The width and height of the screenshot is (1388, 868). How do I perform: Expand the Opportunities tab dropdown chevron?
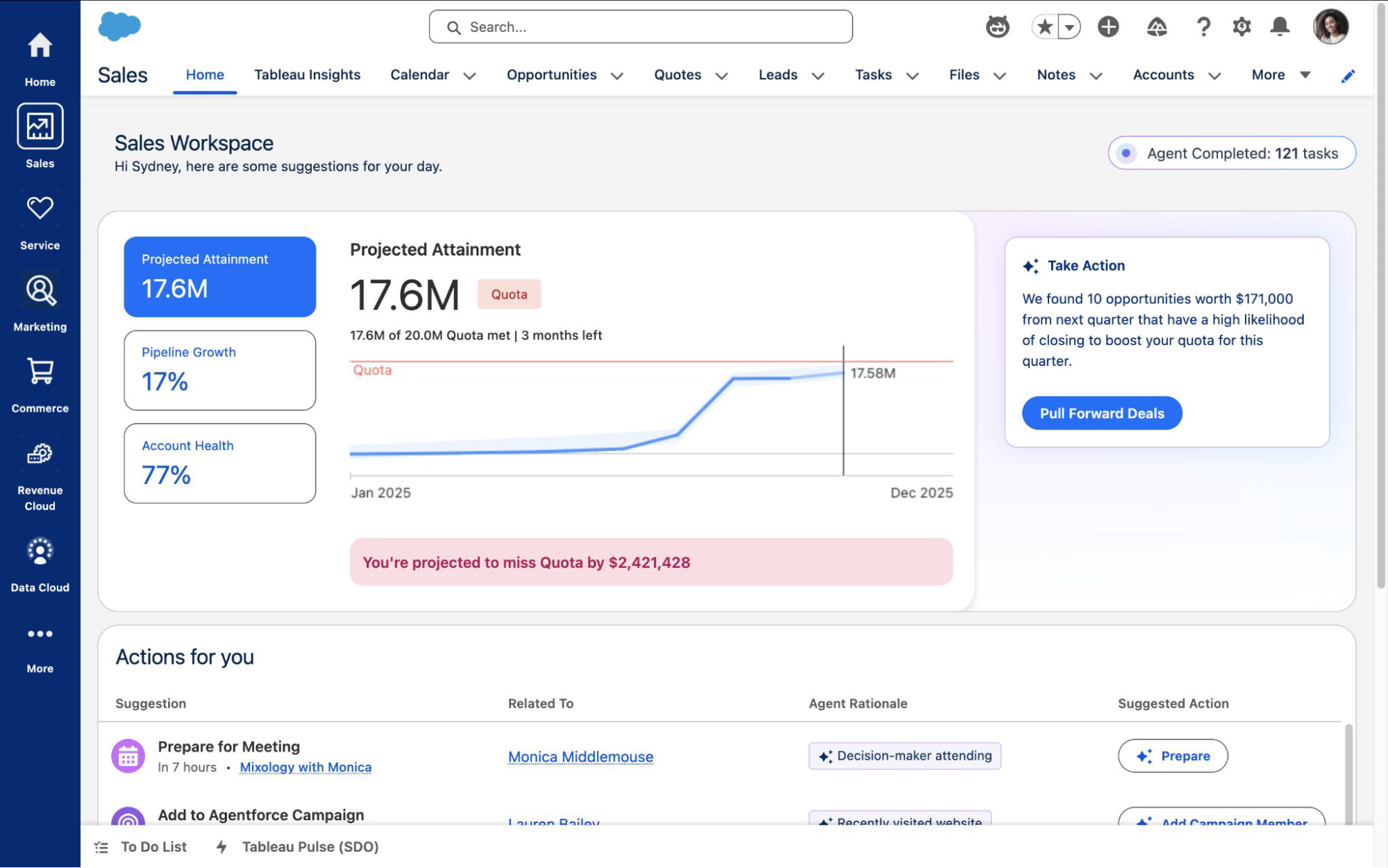point(617,76)
